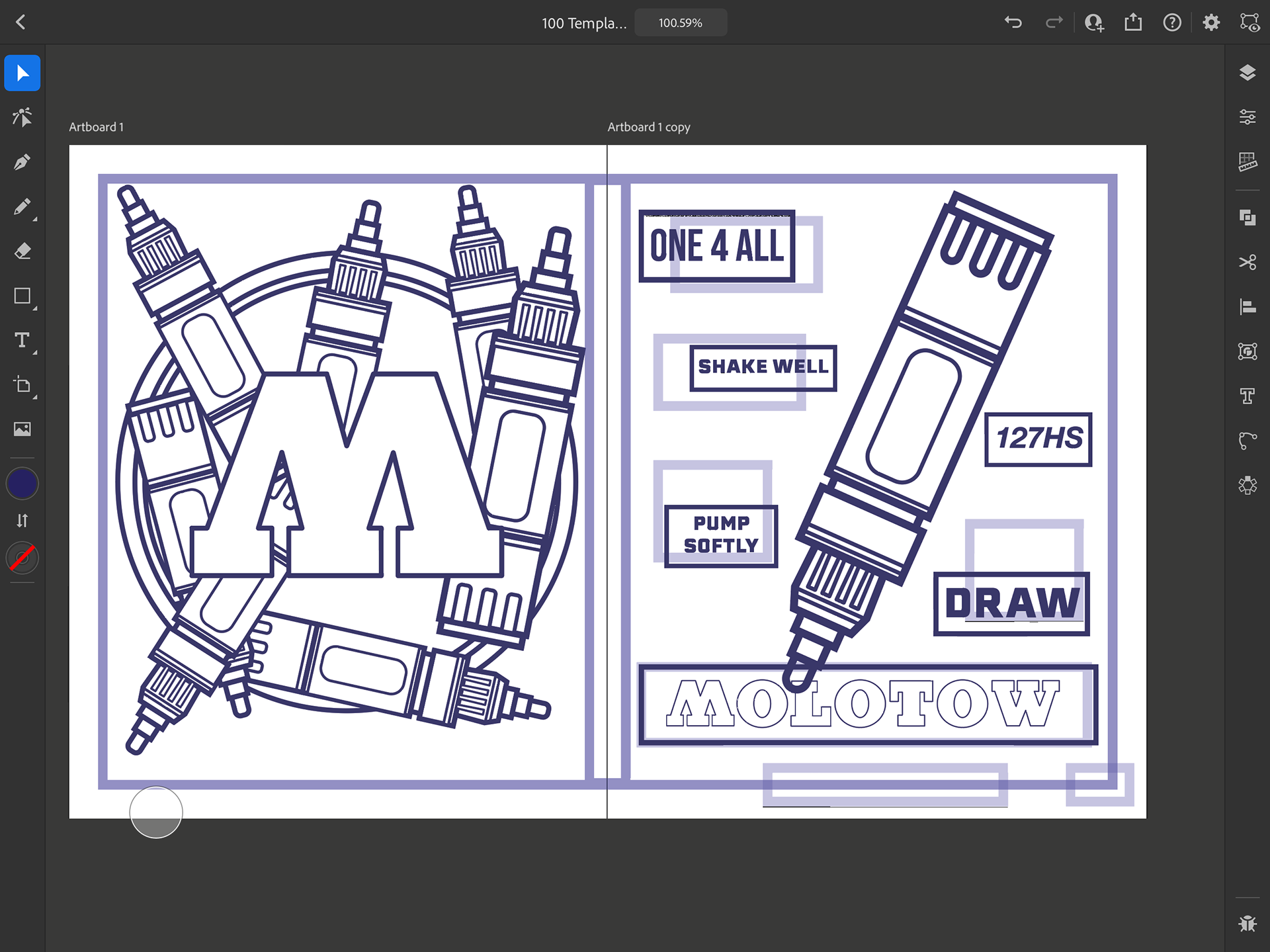Choose the Type tool
This screenshot has height=952, width=1270.
(22, 340)
